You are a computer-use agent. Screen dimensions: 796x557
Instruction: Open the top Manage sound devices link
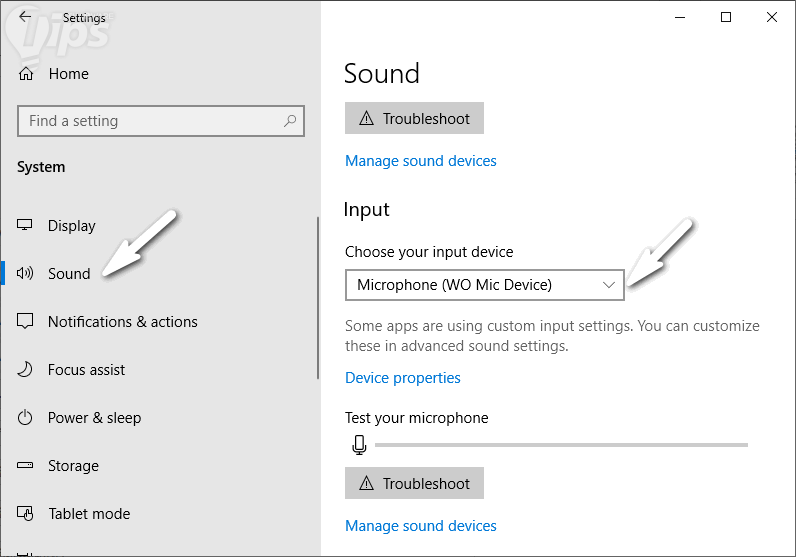(421, 161)
